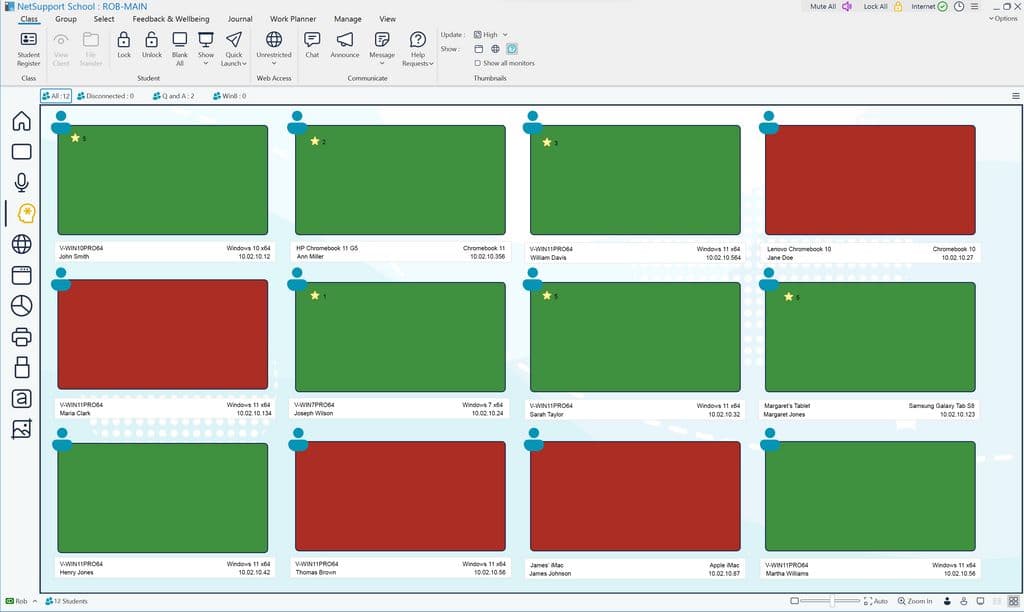Click the Auto thumbnail size button
The height and width of the screenshot is (612, 1024).
point(874,601)
